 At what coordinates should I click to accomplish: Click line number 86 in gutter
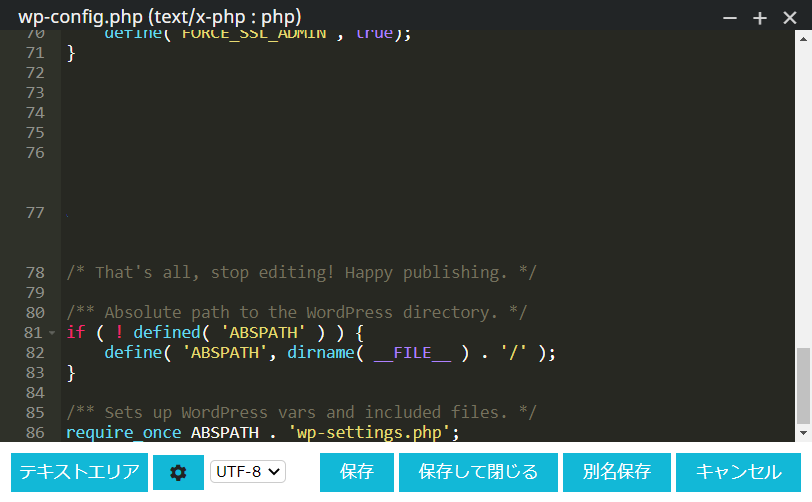(x=35, y=433)
